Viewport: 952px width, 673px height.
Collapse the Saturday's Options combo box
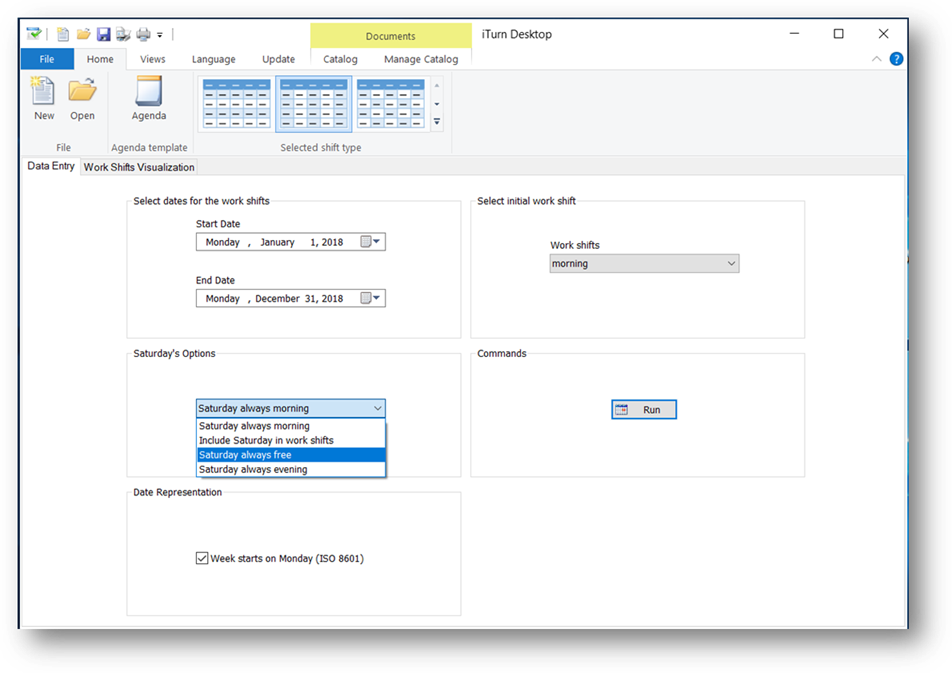click(x=290, y=408)
